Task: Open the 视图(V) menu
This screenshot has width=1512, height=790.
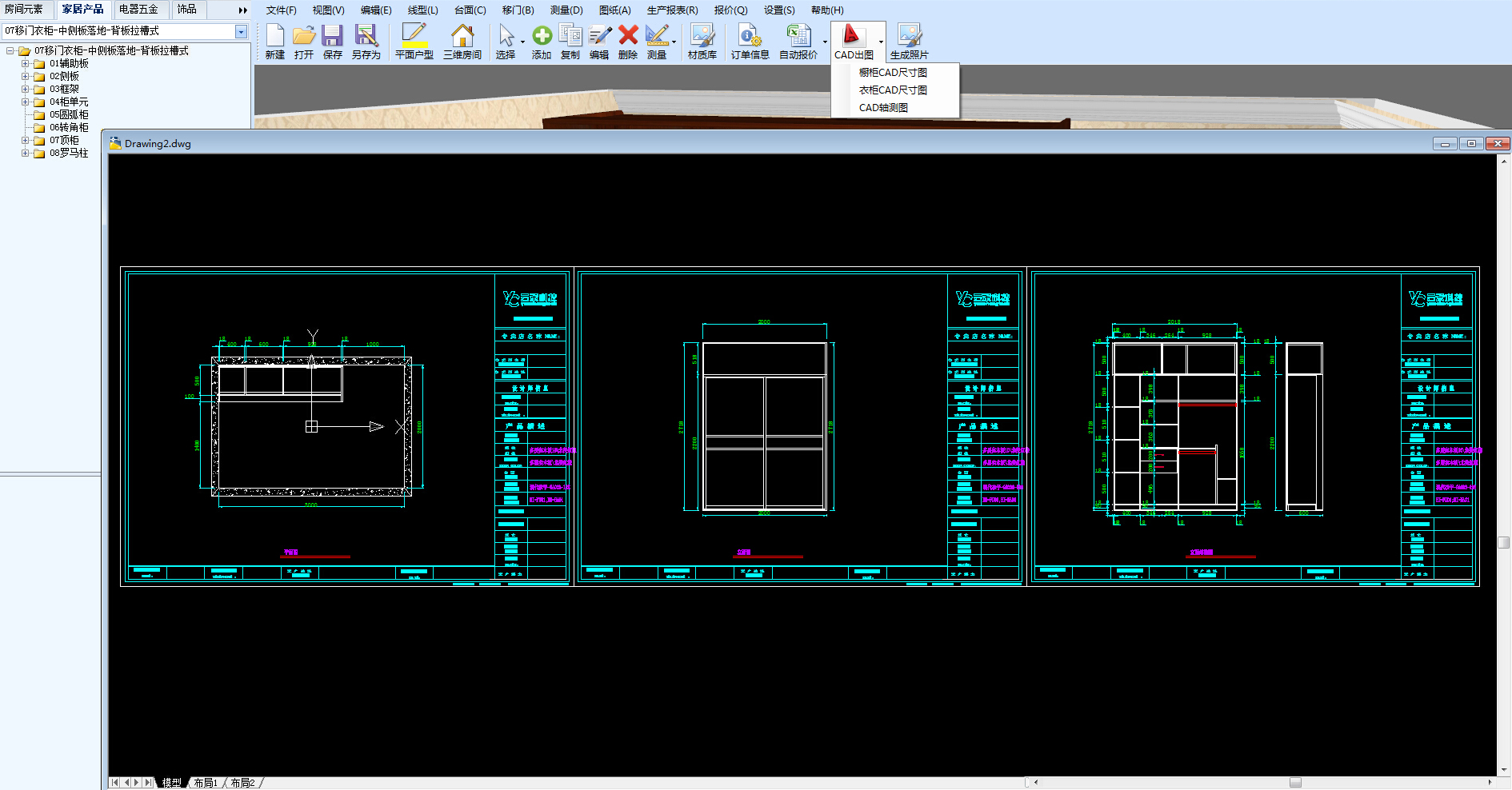Action: pyautogui.click(x=329, y=10)
